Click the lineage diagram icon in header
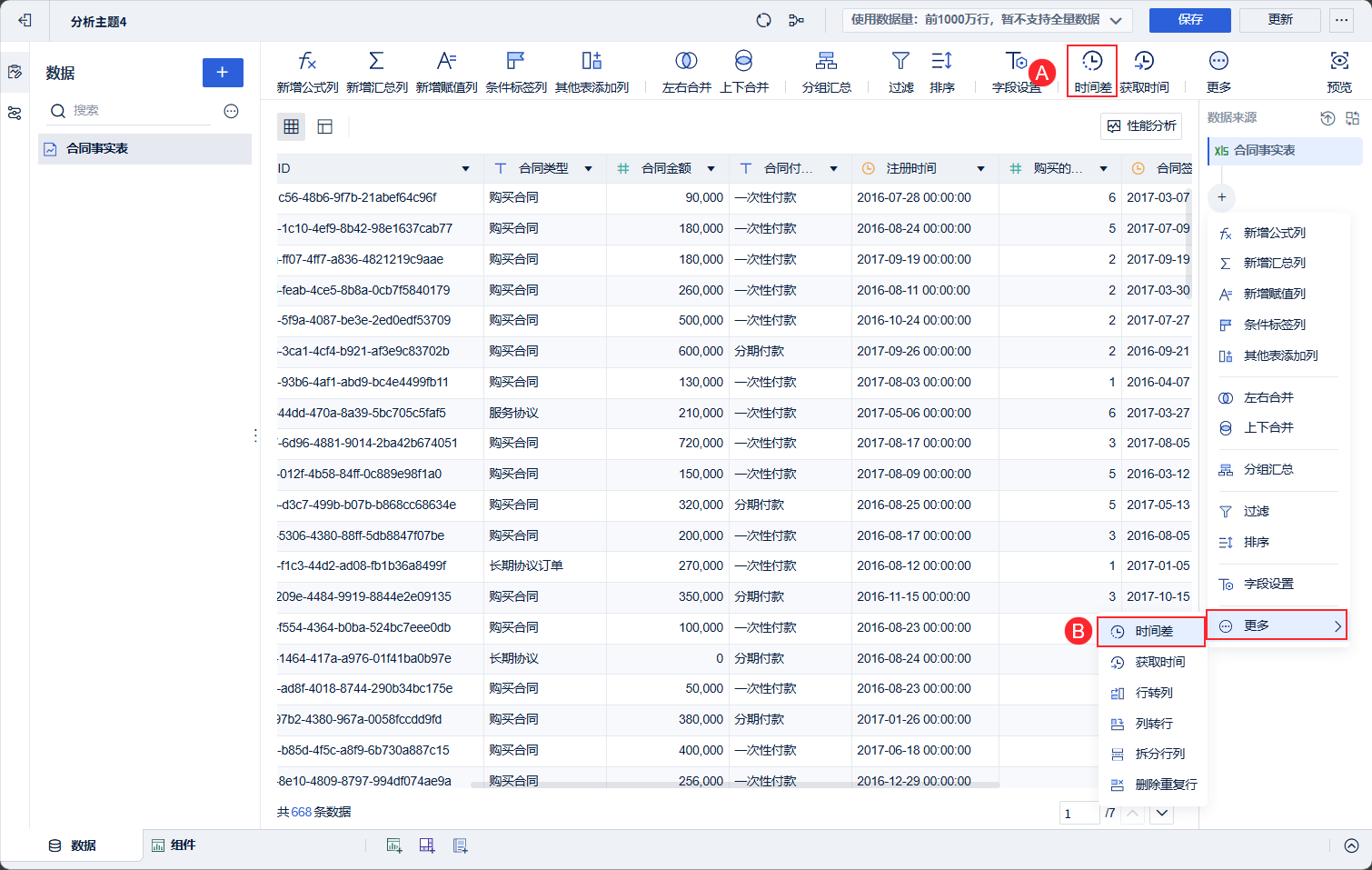This screenshot has height=870, width=1372. pyautogui.click(x=796, y=20)
